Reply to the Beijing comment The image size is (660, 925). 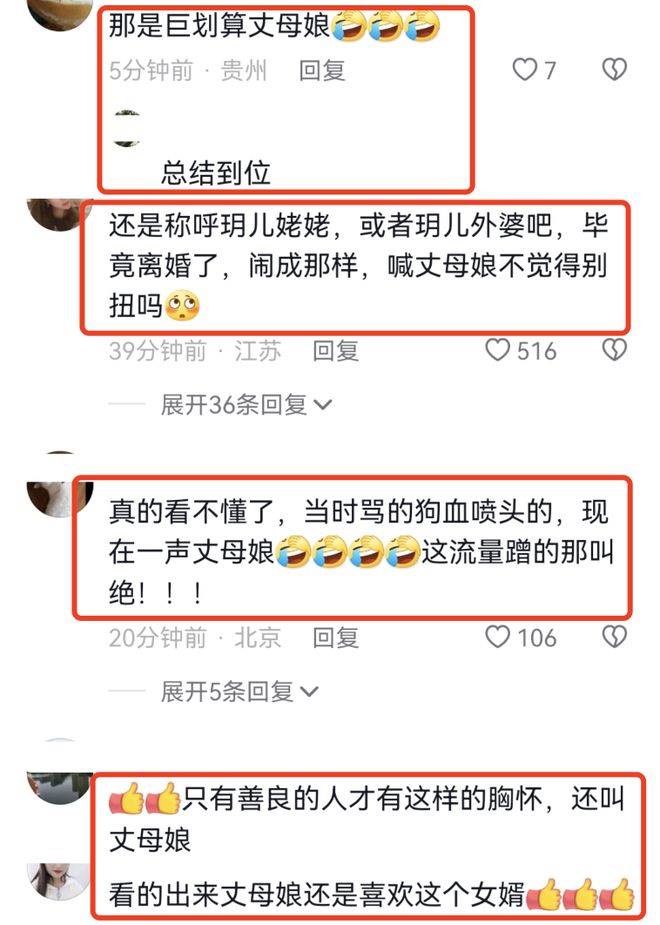coord(336,638)
